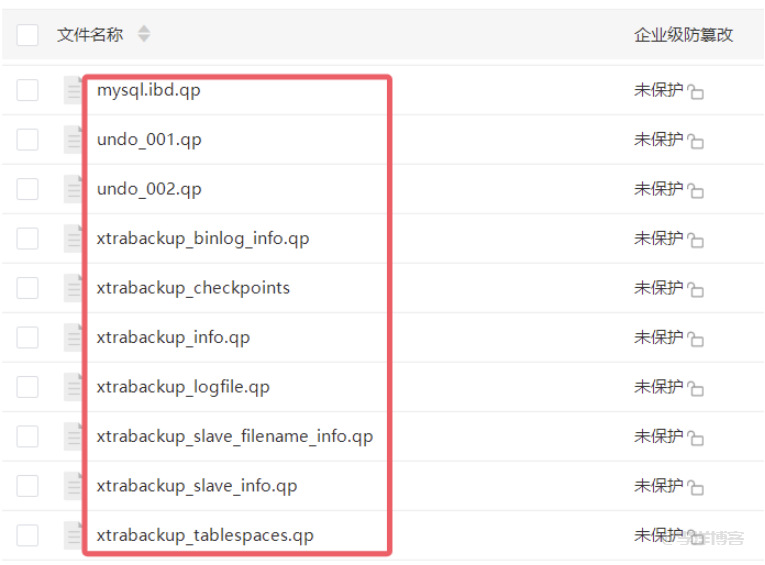Select the xtrabackup_info.qp file row name
Viewport: 765px width, 565px height.
[173, 337]
